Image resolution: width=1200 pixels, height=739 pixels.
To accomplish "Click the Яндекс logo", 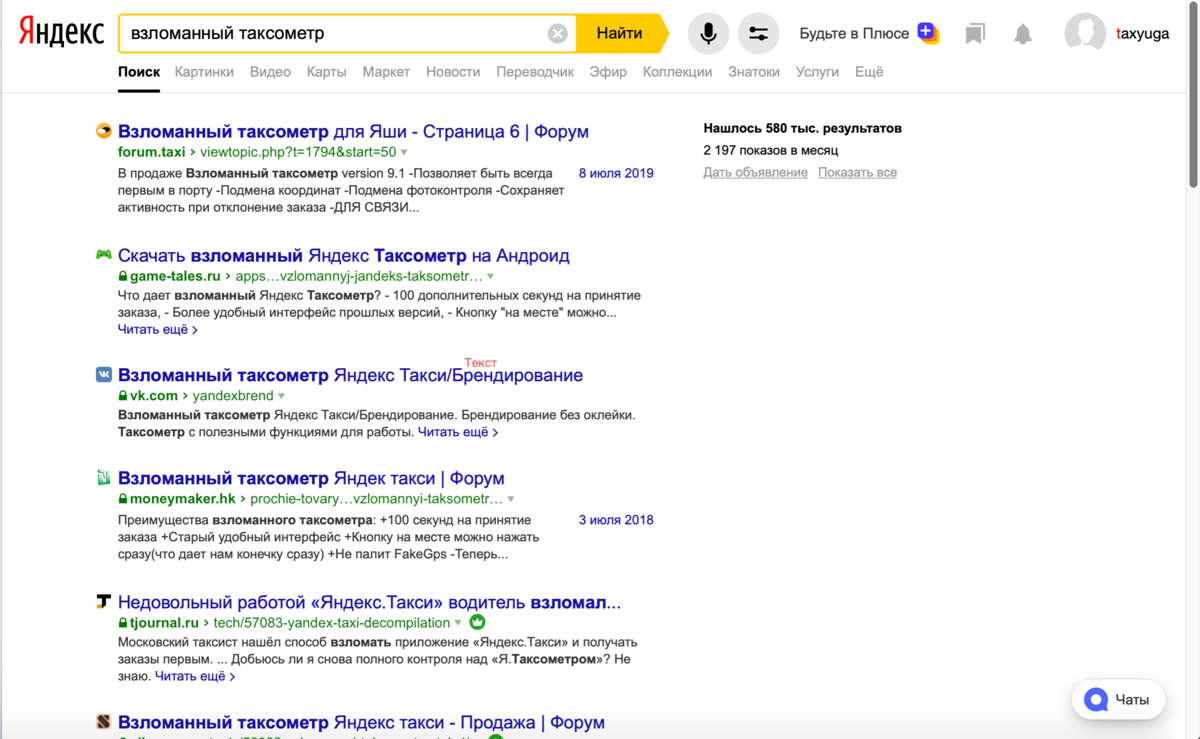I will point(61,33).
